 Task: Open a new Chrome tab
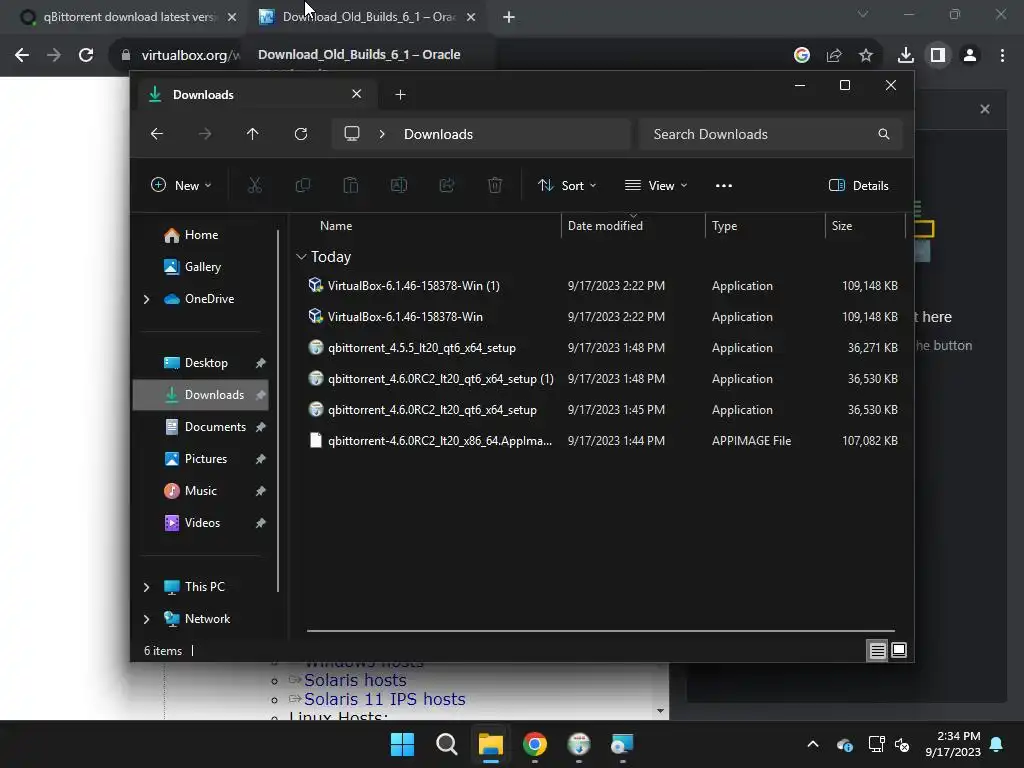point(509,17)
